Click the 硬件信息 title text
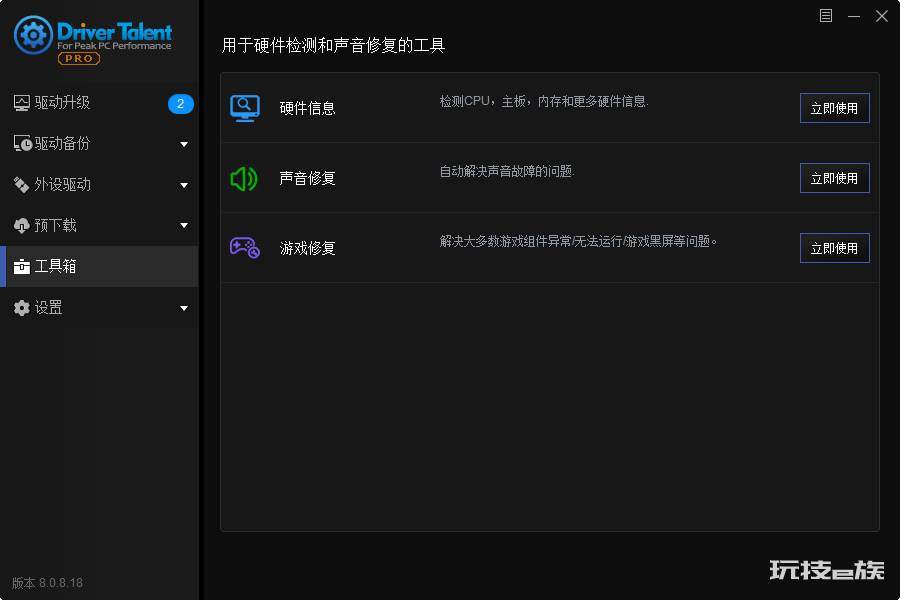 point(307,108)
